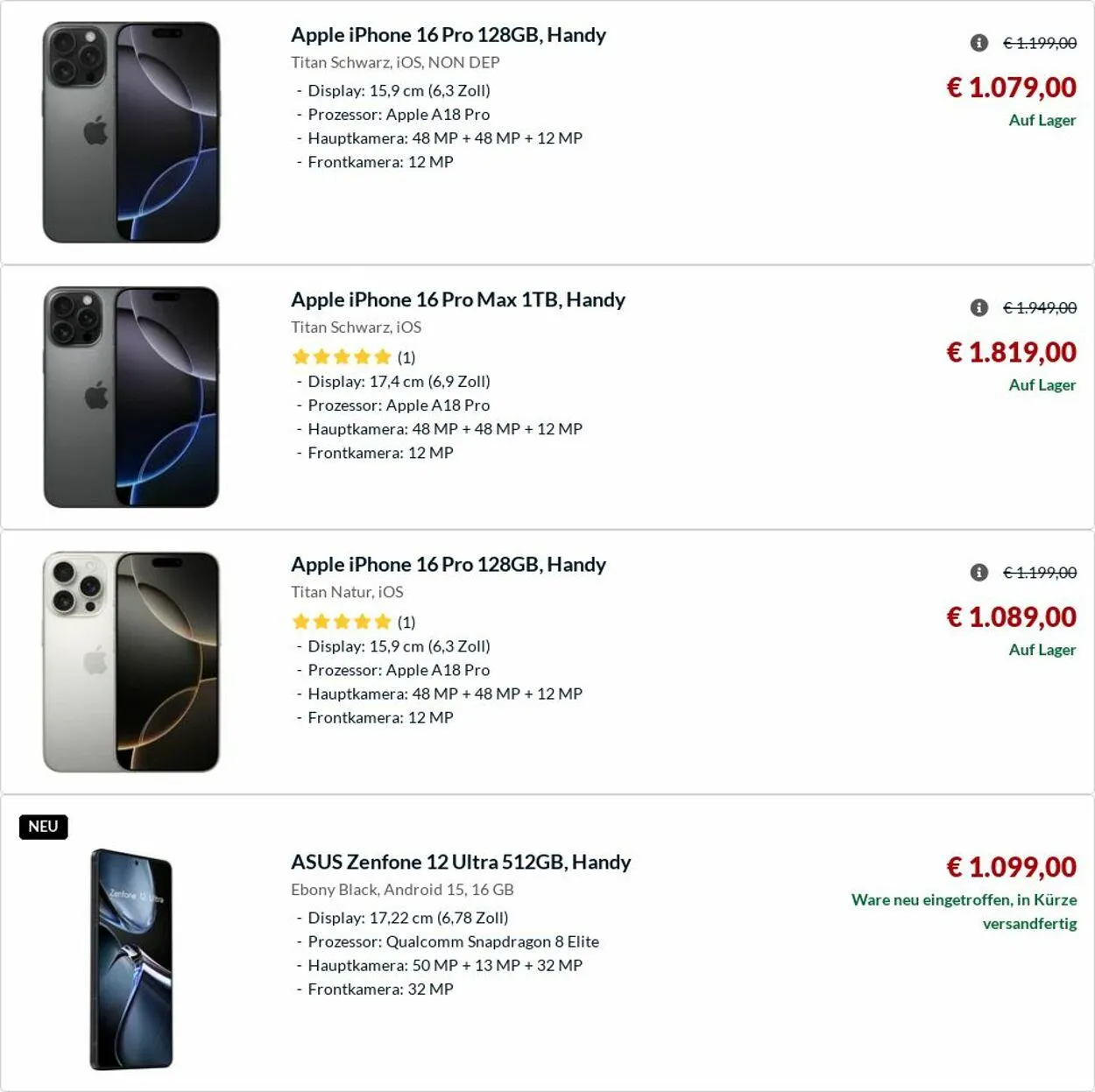The height and width of the screenshot is (1092, 1095).
Task: Click info icon on Titan Natur iPhone listing
Action: click(979, 573)
